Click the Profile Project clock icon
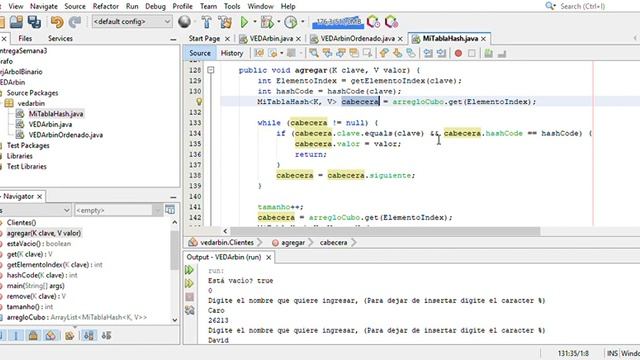640x360 pixels. point(291,22)
